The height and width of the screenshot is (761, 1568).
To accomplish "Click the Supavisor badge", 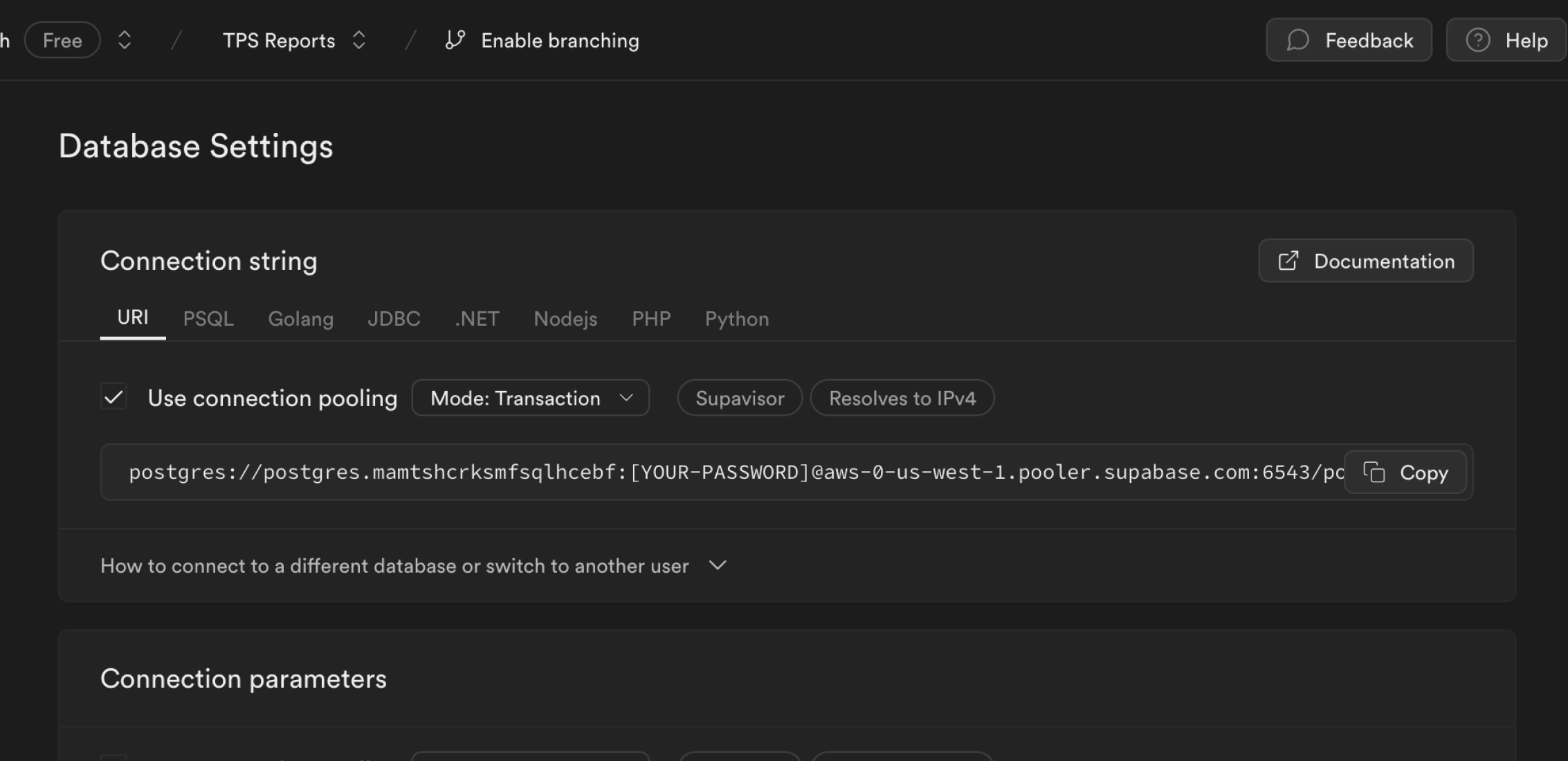I will (x=738, y=398).
